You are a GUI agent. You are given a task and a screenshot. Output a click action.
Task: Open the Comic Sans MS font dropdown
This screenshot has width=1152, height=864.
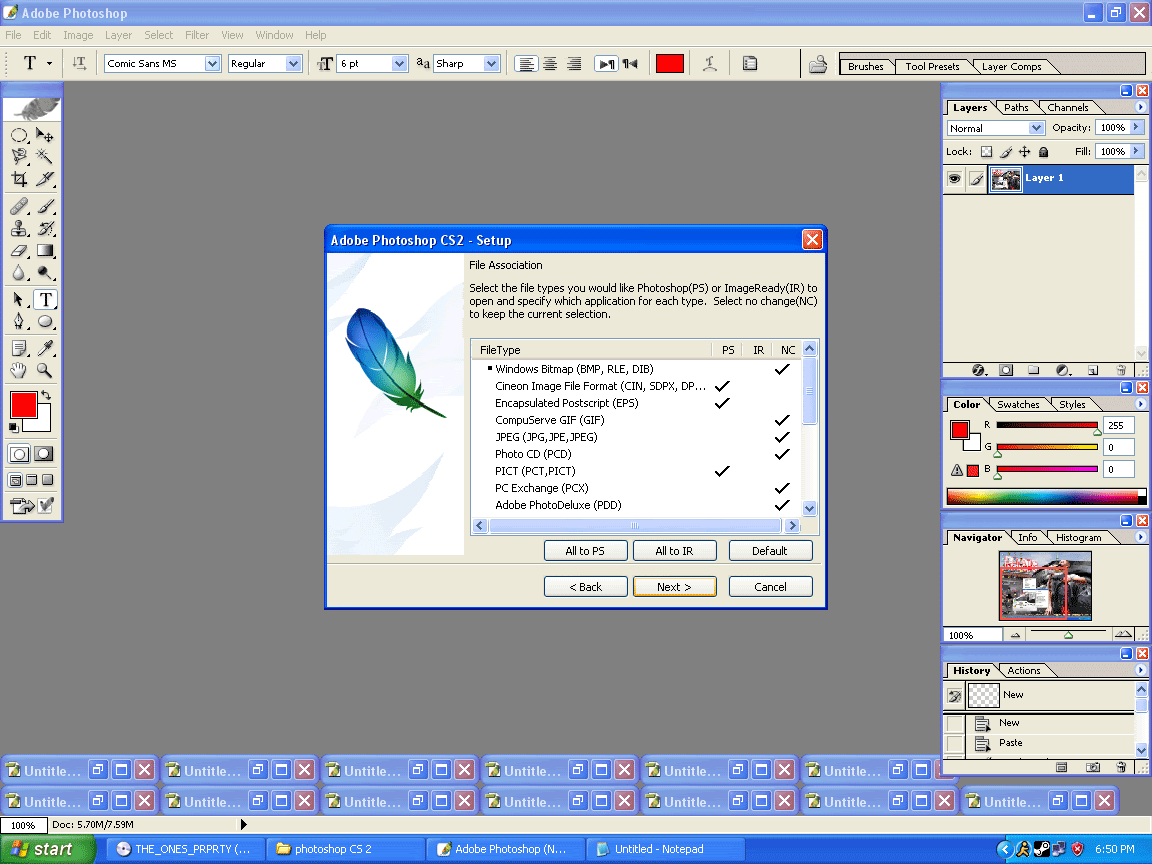tap(212, 64)
